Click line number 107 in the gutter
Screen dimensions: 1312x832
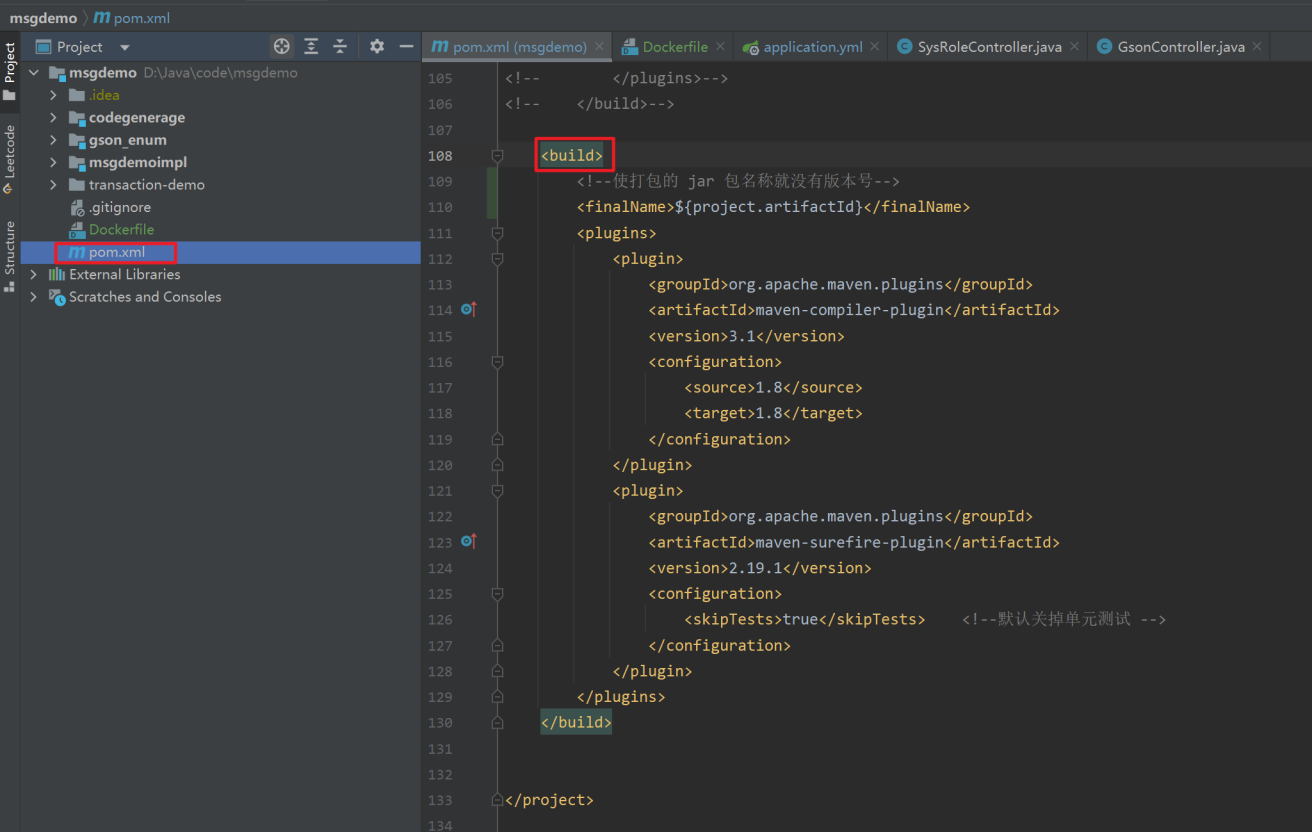click(440, 130)
